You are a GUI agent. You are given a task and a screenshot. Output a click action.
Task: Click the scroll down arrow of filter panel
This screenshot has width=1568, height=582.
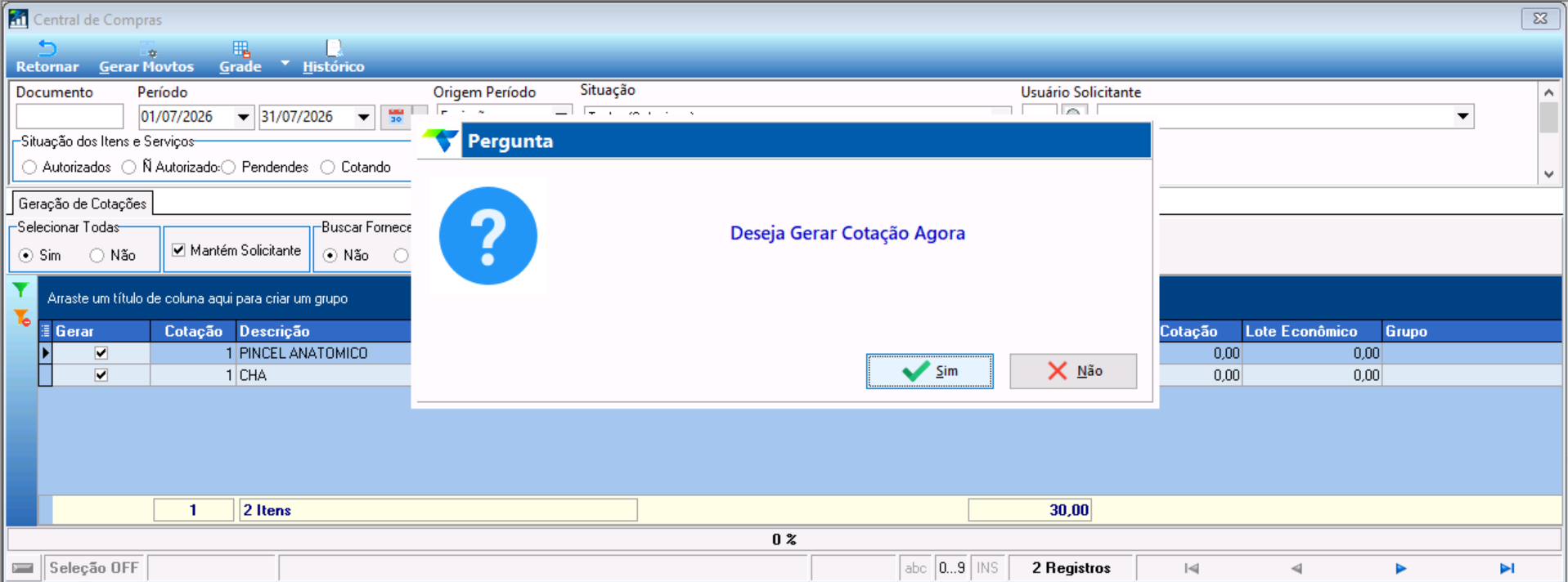[1548, 174]
